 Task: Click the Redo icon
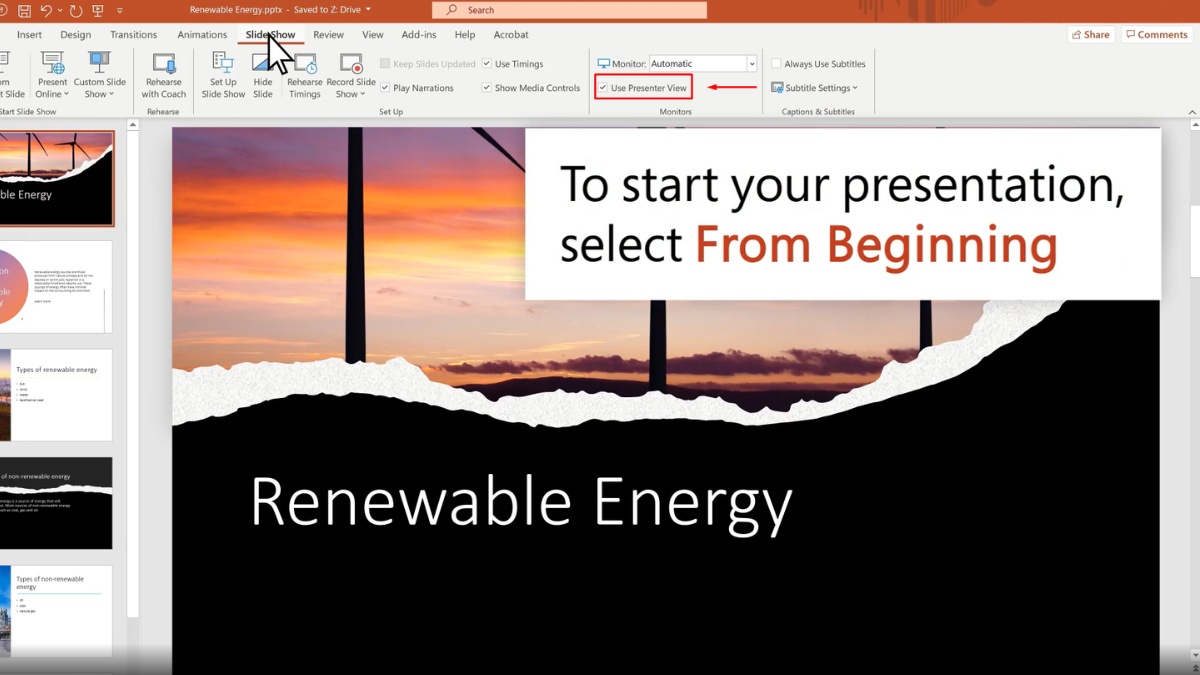tap(76, 11)
